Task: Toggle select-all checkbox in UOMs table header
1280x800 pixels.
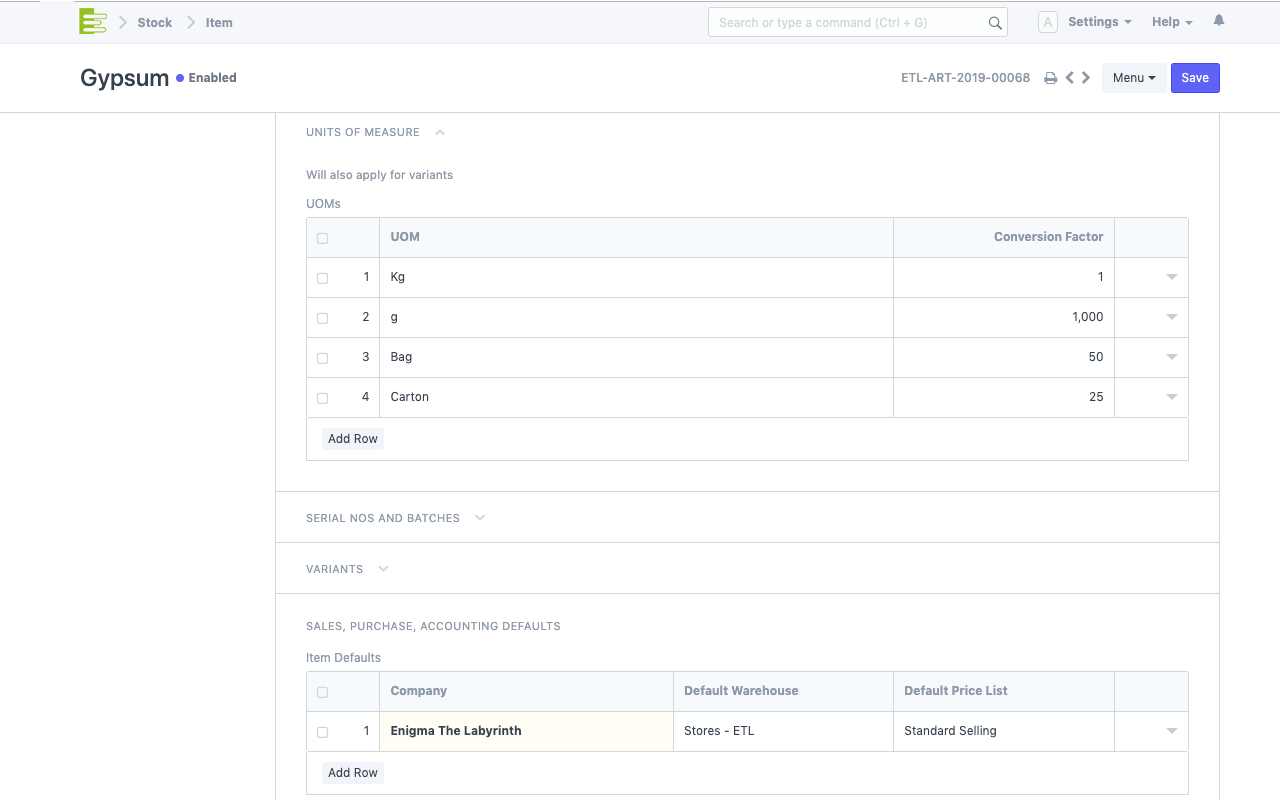Action: click(322, 238)
